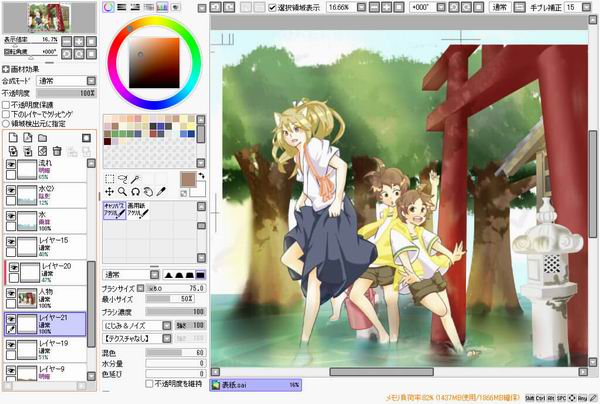Toggle the 選択領域表示 checkbox
The height and width of the screenshot is (404, 600).
(x=272, y=8)
